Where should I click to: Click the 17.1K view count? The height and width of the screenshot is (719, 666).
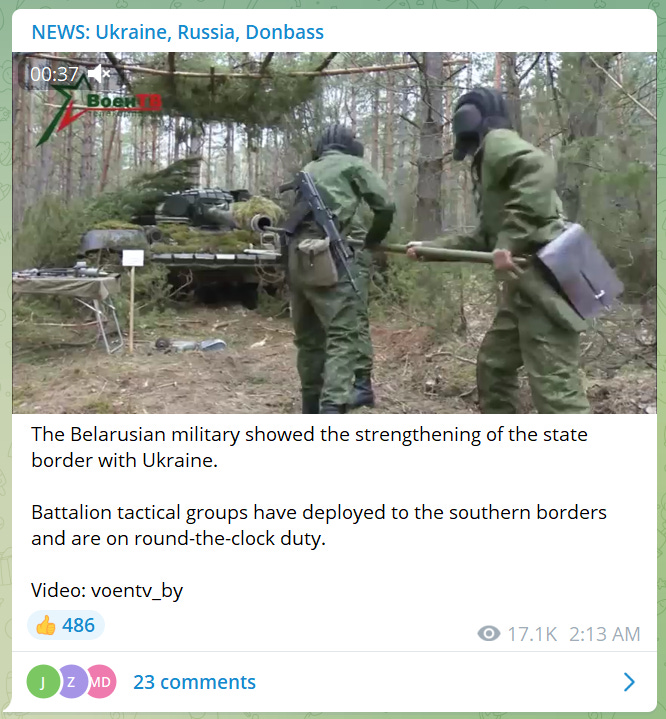(x=532, y=634)
